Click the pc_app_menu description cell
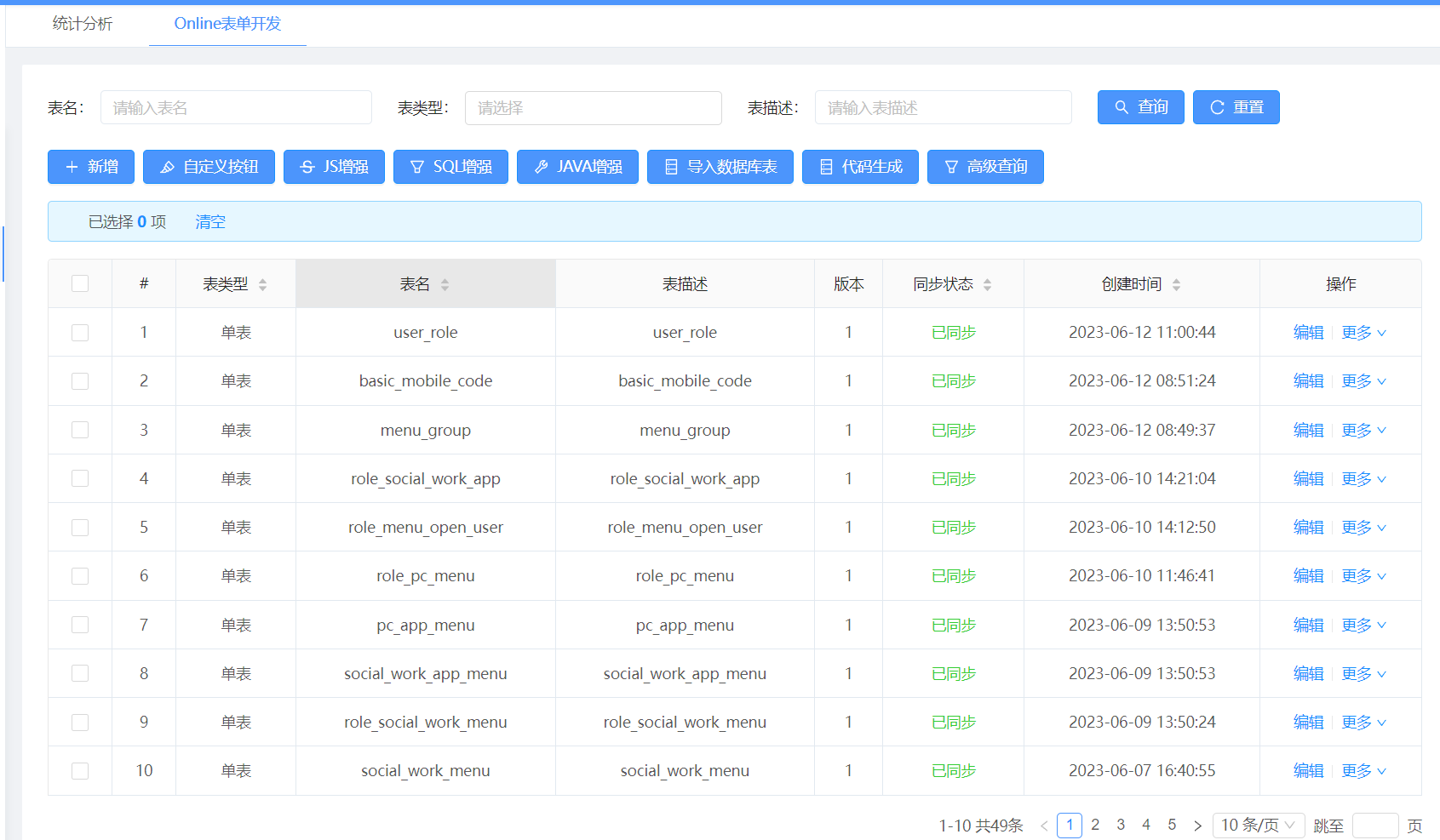This screenshot has height=840, width=1440. click(x=685, y=625)
